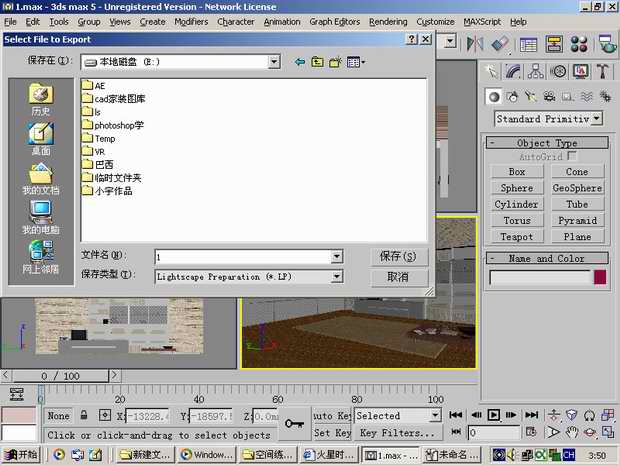Open the Hierarchy panel tab
Screen dimensions: 620x465
pyautogui.click(x=535, y=72)
